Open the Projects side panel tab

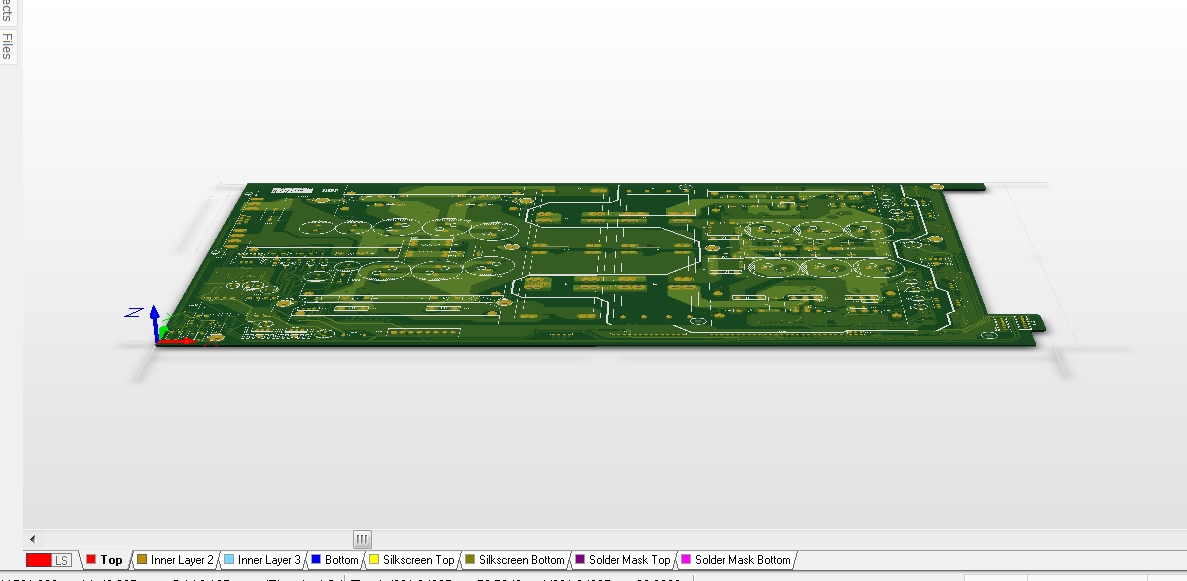tap(7, 10)
